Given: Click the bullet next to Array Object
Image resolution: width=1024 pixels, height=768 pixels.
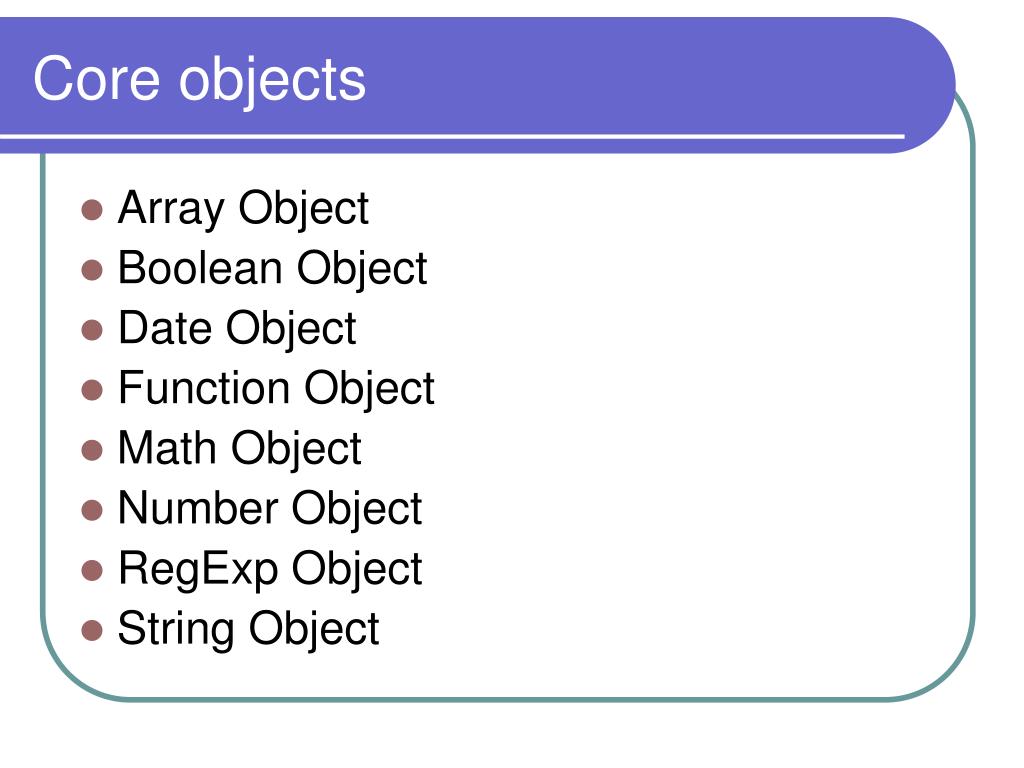Looking at the screenshot, I should (92, 210).
